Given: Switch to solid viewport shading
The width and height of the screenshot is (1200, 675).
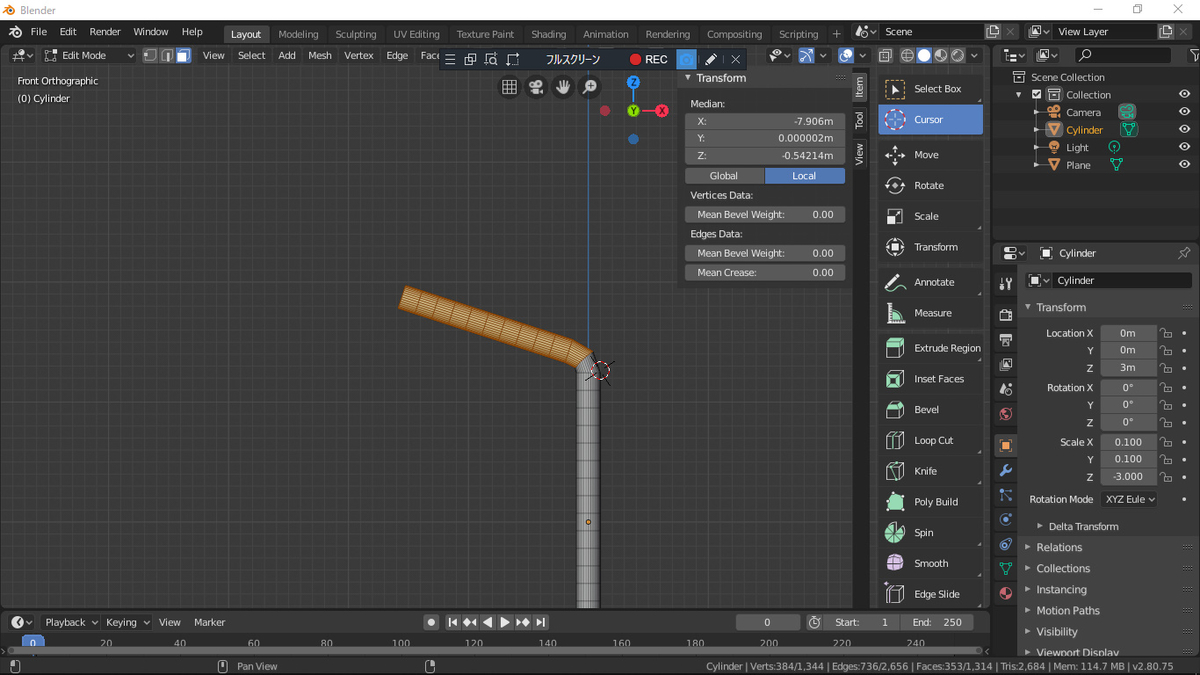Looking at the screenshot, I should tap(924, 56).
